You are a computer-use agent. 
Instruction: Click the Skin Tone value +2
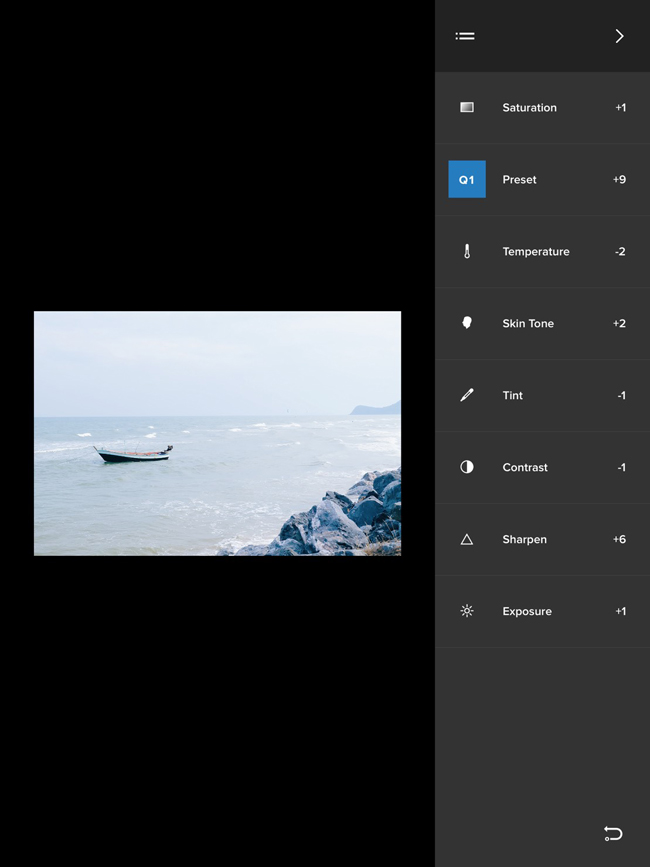point(620,323)
